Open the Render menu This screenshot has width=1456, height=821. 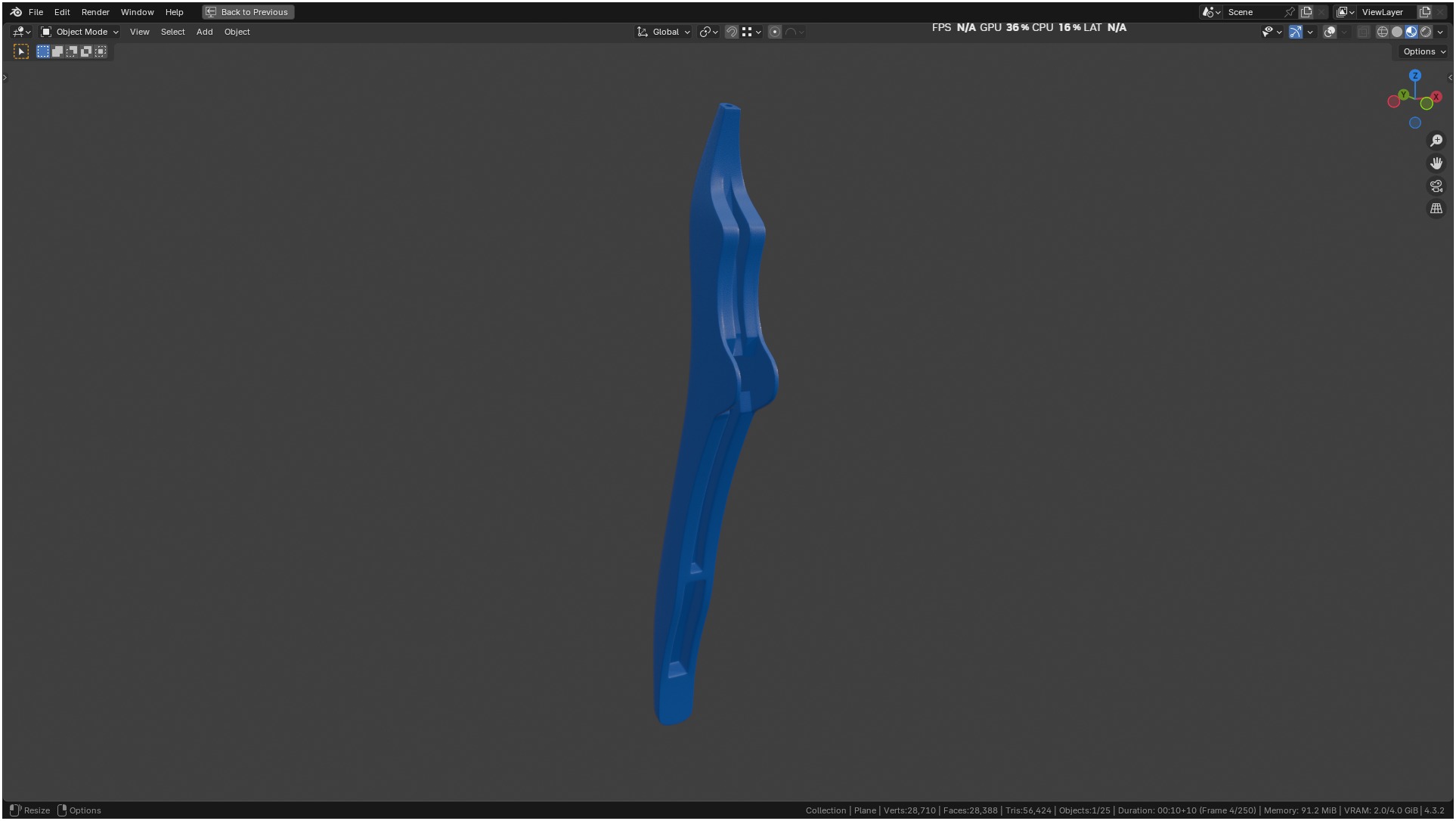pos(95,12)
